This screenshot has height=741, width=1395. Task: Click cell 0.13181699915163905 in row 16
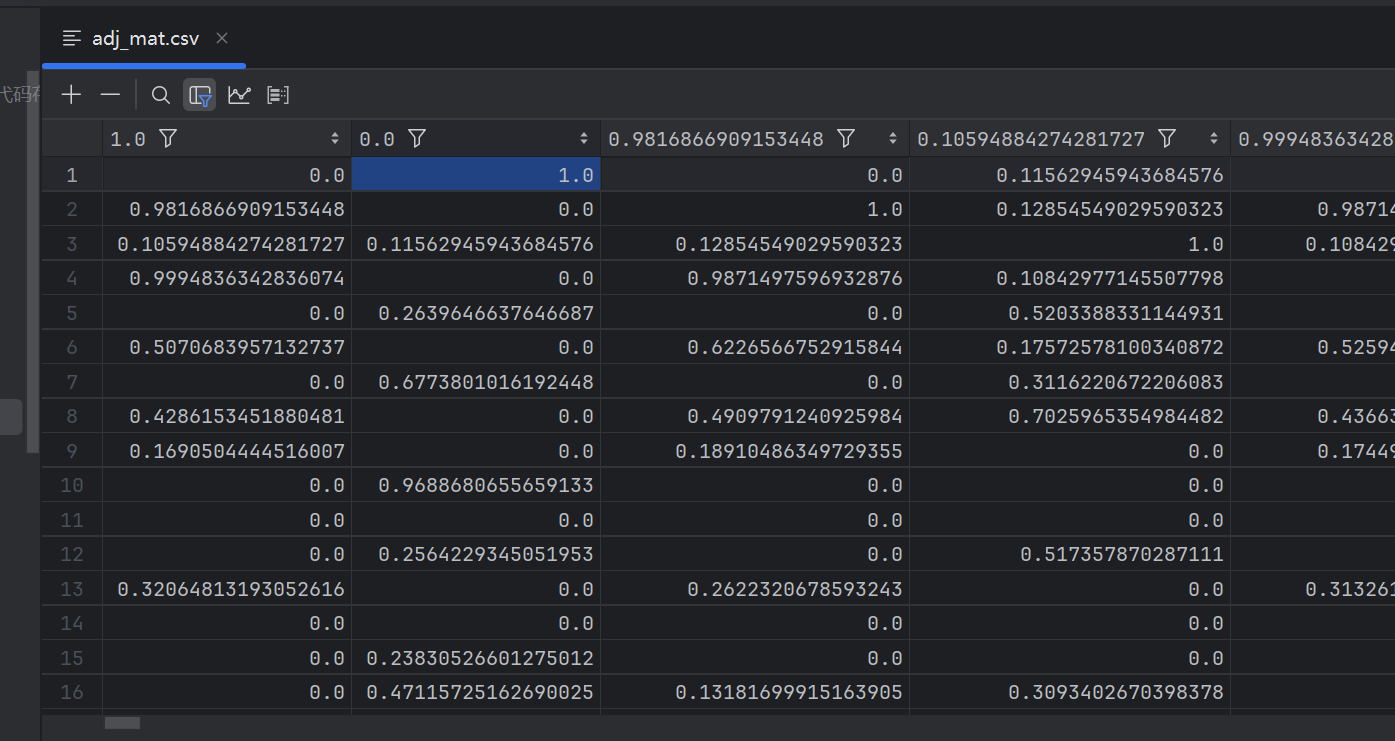point(755,692)
